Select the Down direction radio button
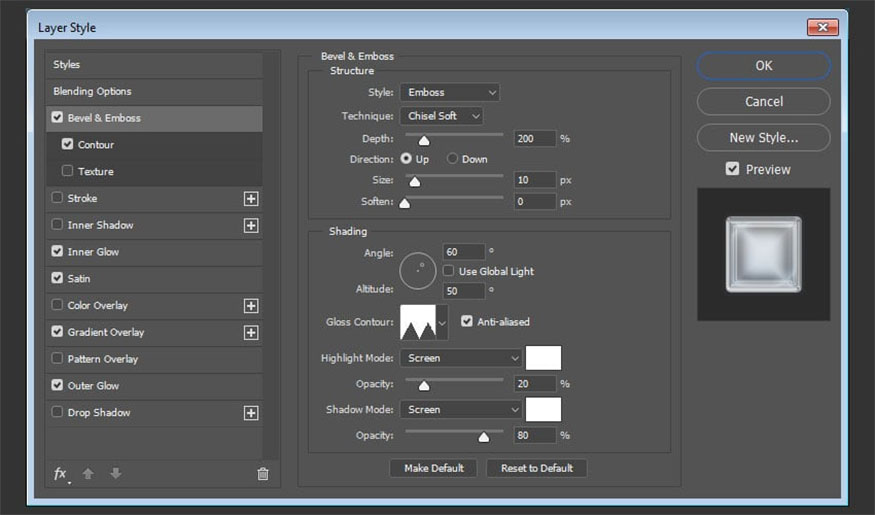875x515 pixels. tap(453, 159)
